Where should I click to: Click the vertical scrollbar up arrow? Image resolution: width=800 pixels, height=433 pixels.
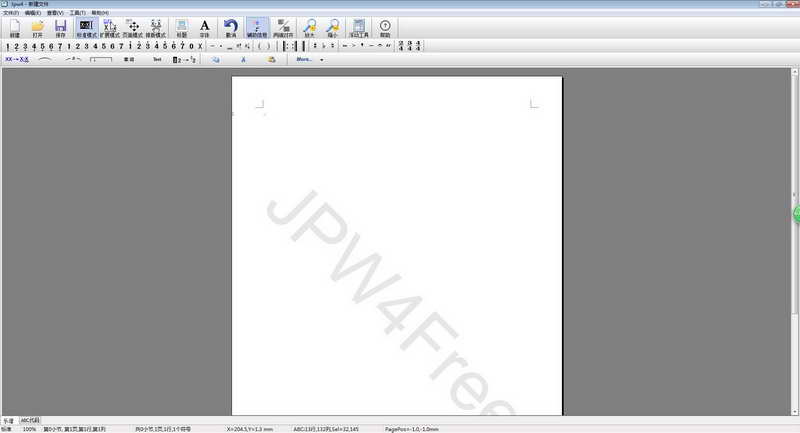(x=795, y=72)
